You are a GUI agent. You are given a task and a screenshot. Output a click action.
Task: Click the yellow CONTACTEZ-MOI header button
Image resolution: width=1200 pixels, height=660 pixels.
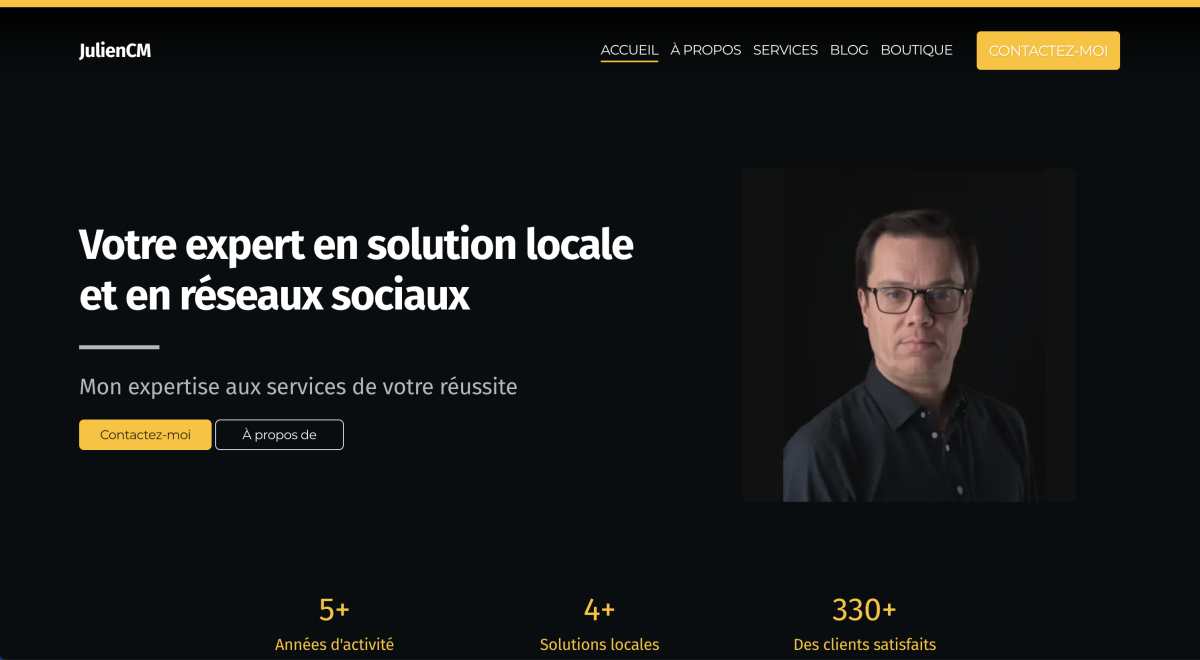tap(1048, 51)
